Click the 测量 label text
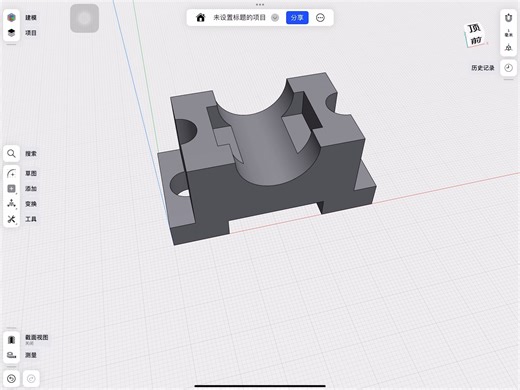Image resolution: width=520 pixels, height=390 pixels. point(31,355)
